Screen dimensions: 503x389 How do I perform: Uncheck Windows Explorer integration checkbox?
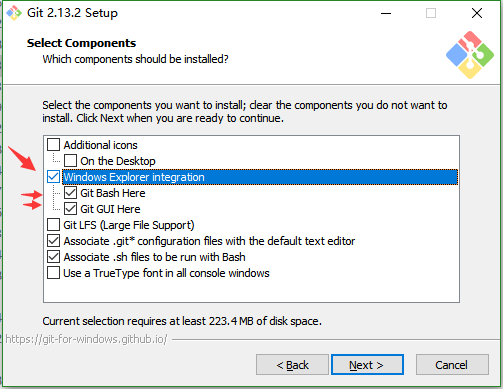click(x=54, y=177)
